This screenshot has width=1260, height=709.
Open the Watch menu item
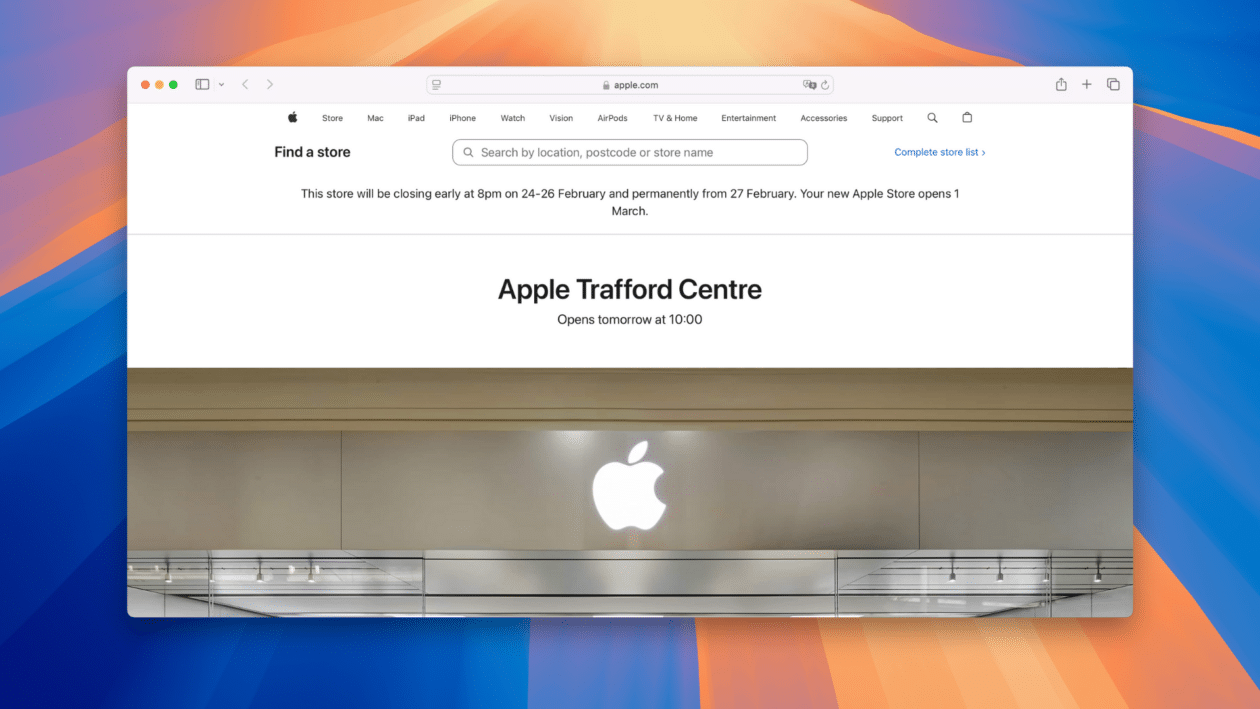click(513, 118)
